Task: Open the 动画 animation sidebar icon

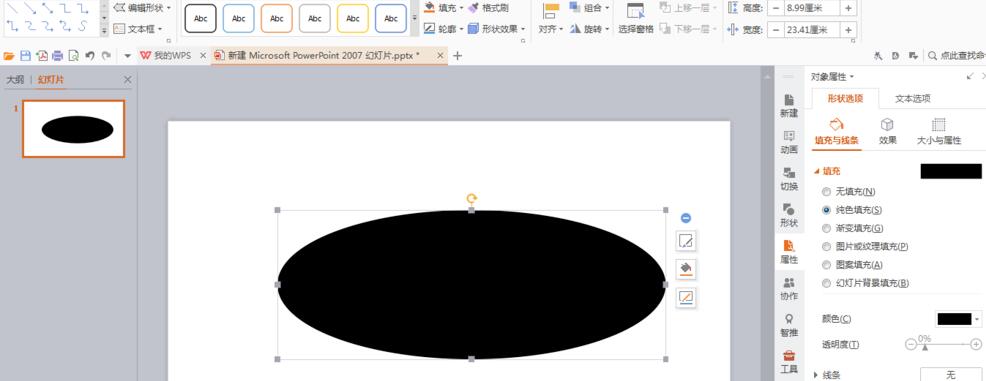Action: click(789, 142)
